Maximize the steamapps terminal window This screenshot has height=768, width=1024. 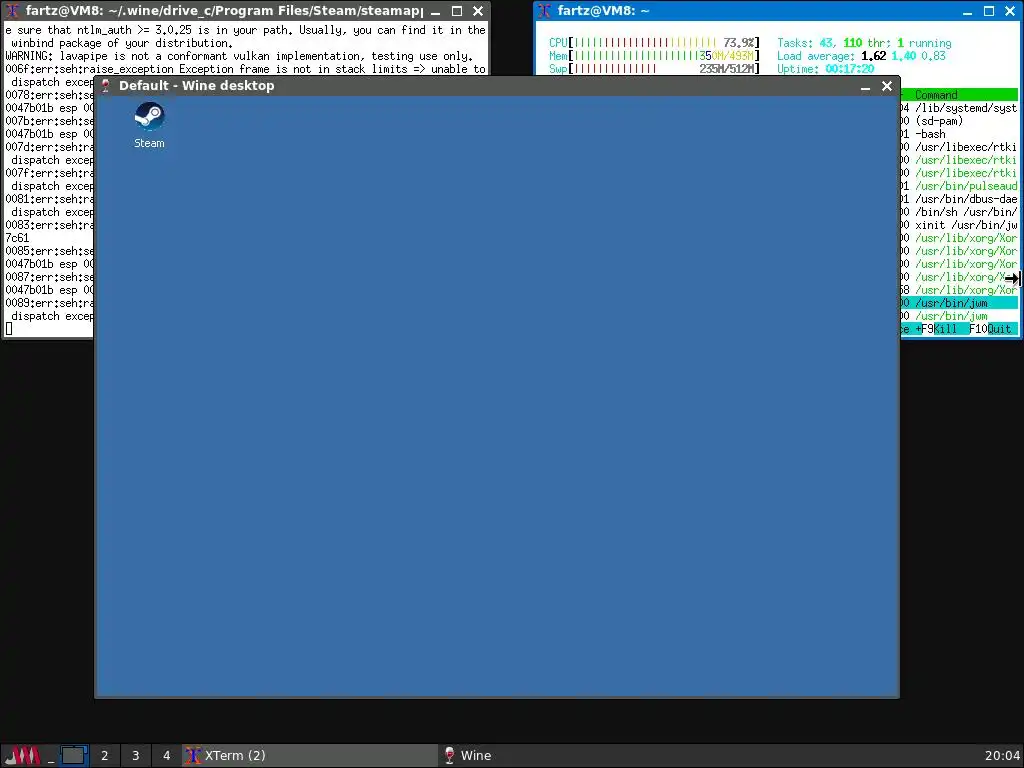coord(457,11)
